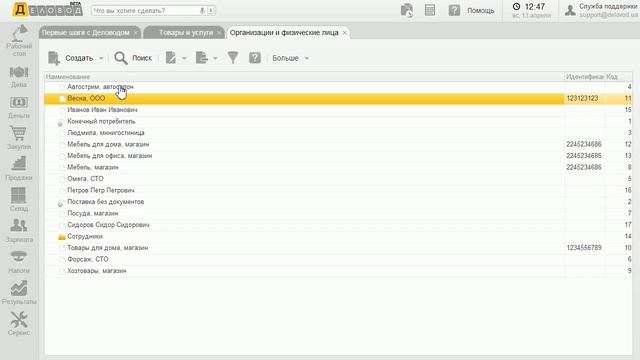Open Рабочий стол in the sidebar

(x=19, y=40)
